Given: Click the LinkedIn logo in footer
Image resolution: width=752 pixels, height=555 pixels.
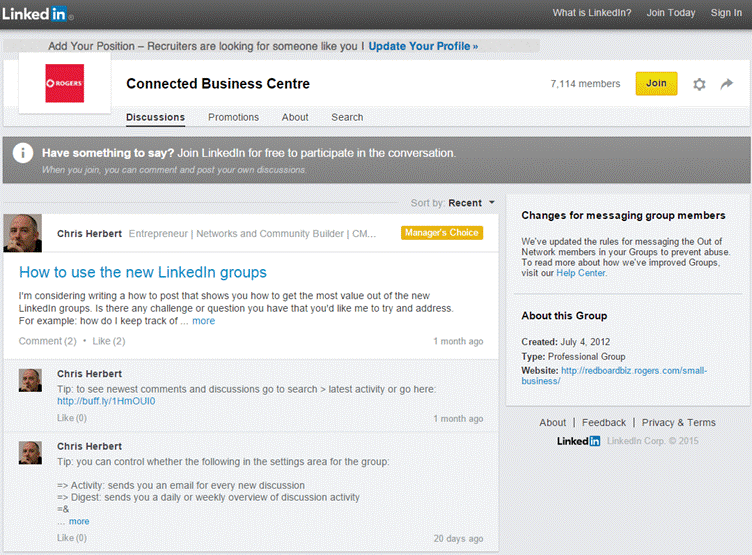Looking at the screenshot, I should [578, 441].
